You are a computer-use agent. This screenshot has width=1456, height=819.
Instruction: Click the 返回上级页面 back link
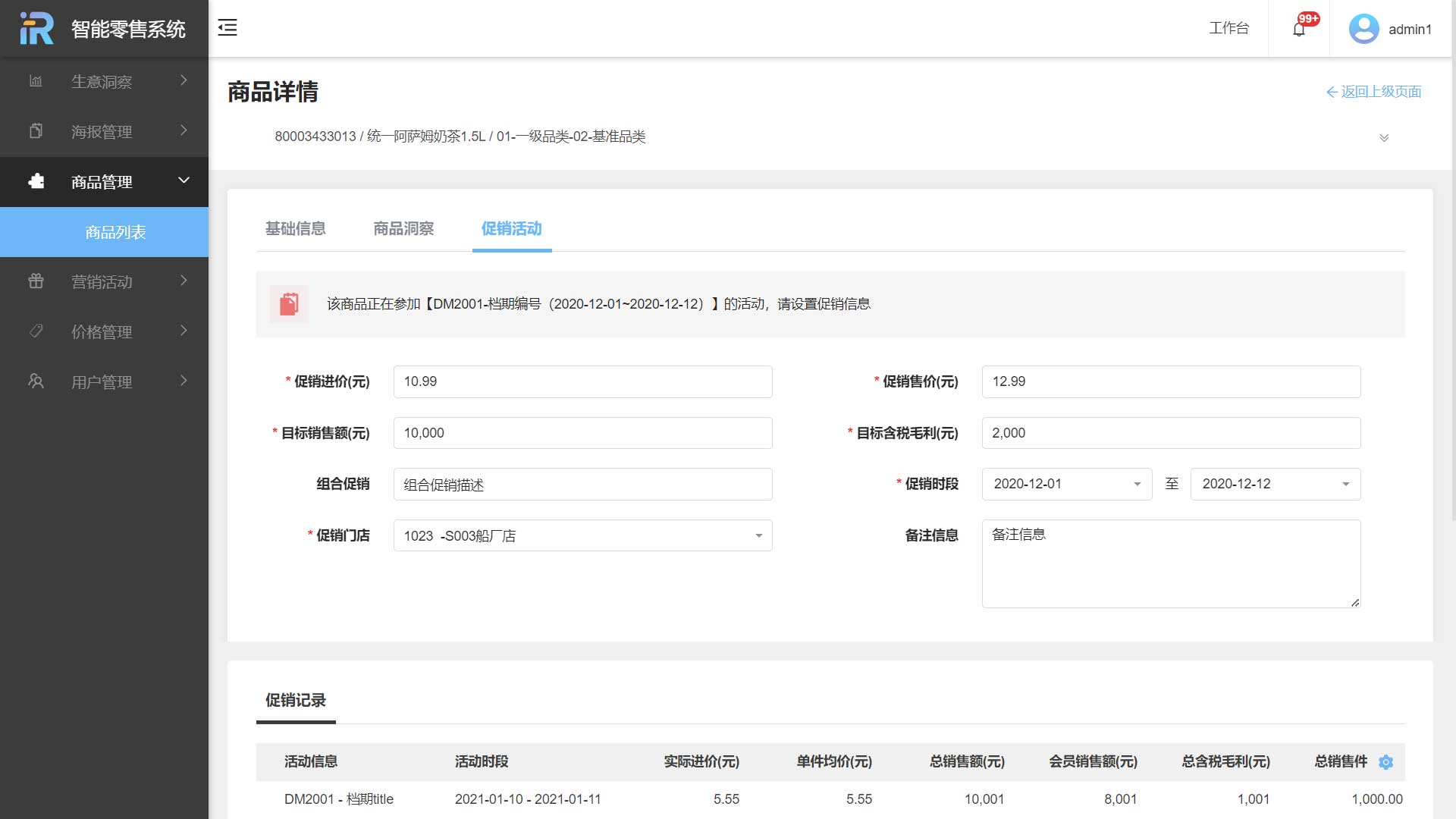click(x=1373, y=92)
